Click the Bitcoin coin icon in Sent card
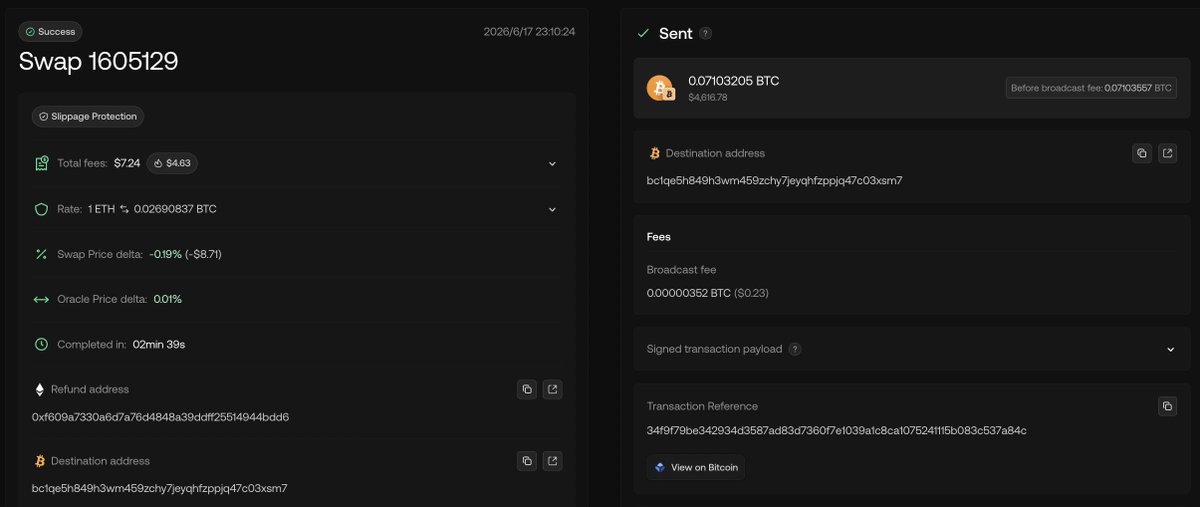 coord(660,88)
